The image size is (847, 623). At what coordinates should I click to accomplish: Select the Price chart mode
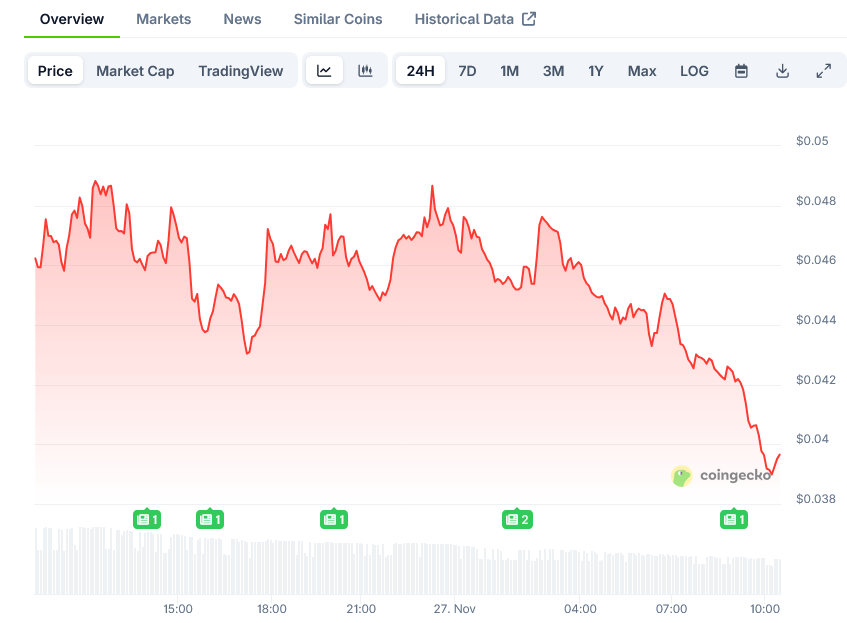point(55,71)
